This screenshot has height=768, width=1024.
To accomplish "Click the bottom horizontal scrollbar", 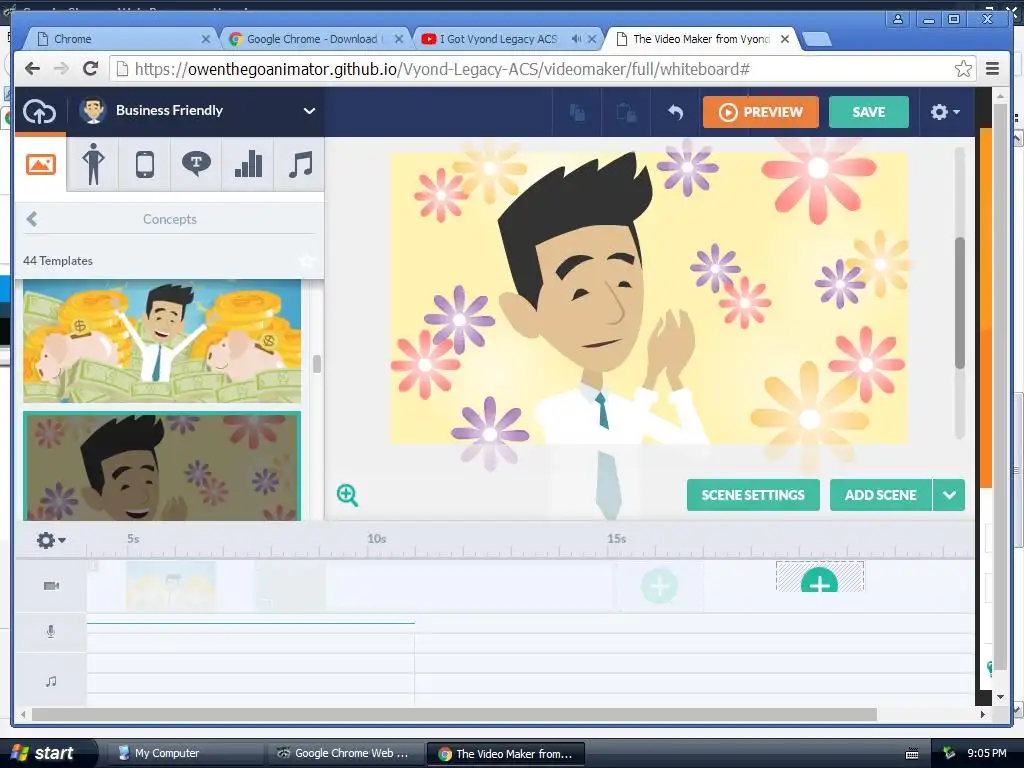I will point(454,715).
